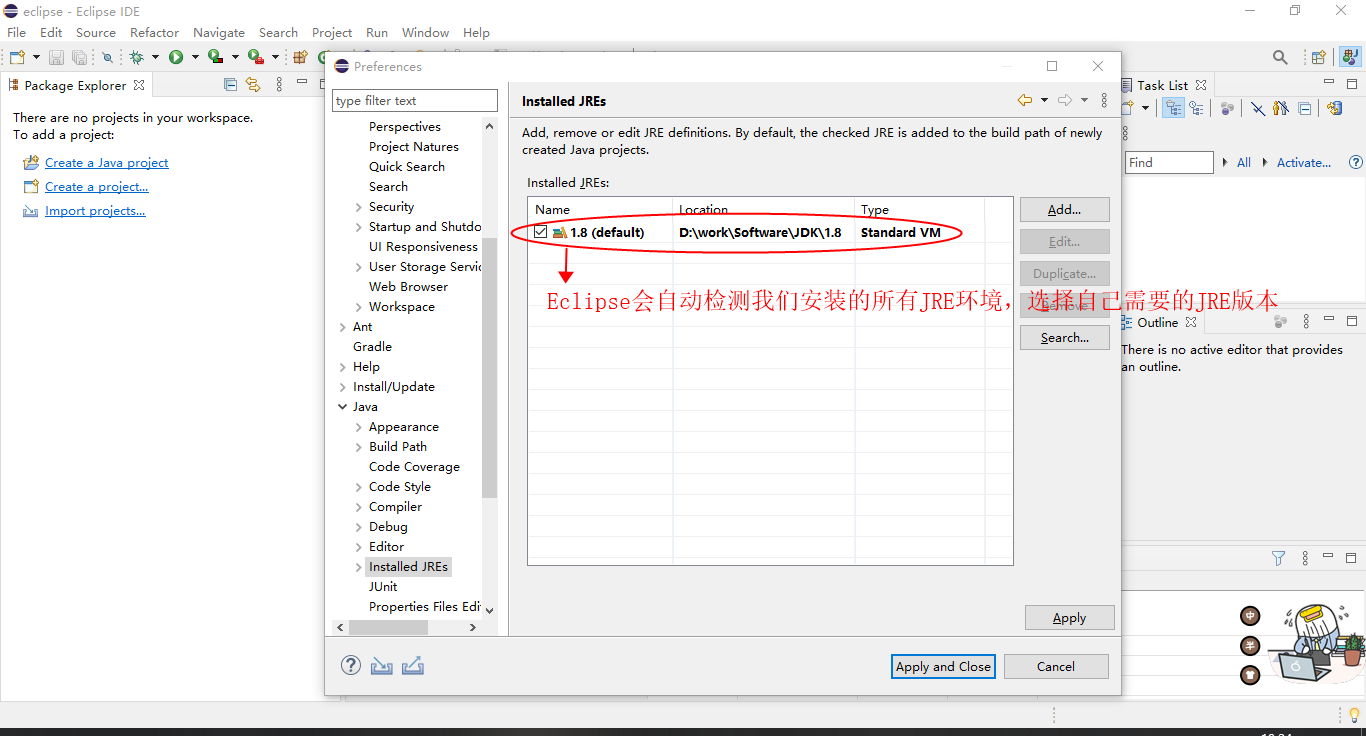Click Preferences help question mark icon

pyautogui.click(x=351, y=665)
